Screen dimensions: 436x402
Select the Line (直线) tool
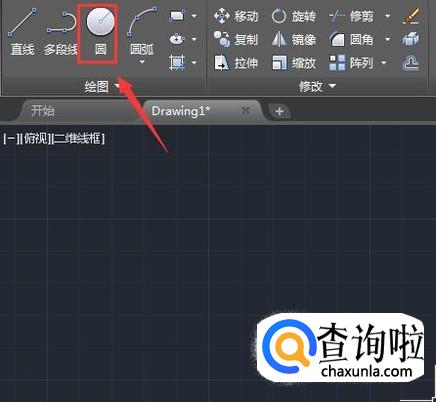(23, 32)
